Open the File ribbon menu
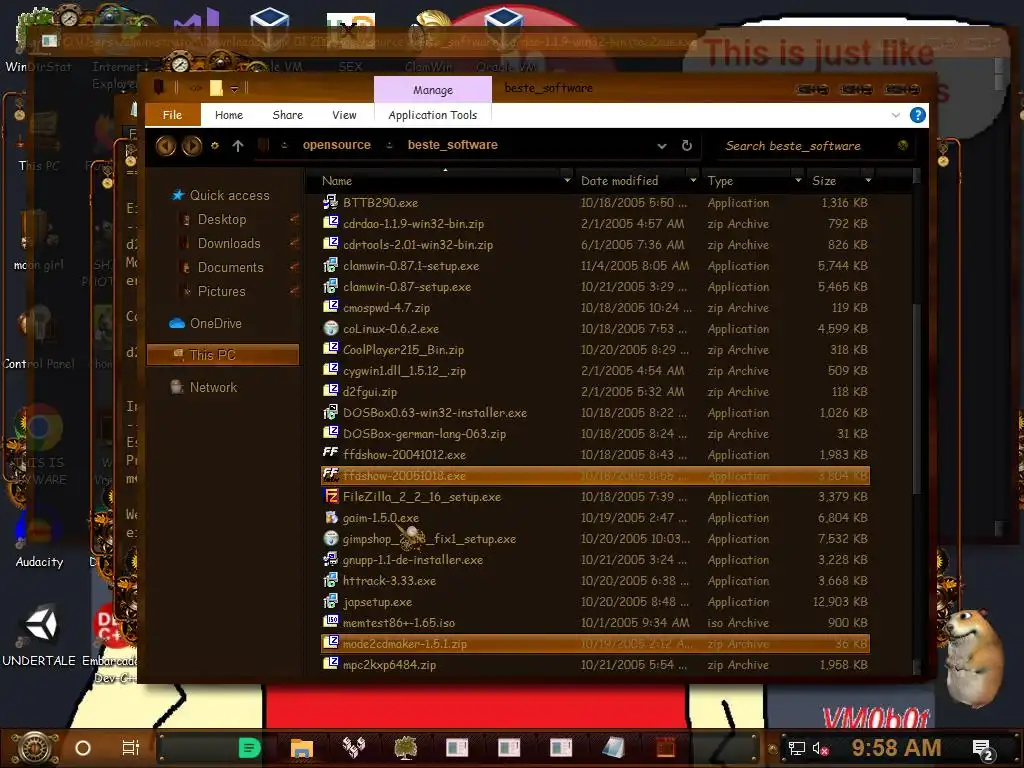 point(172,115)
